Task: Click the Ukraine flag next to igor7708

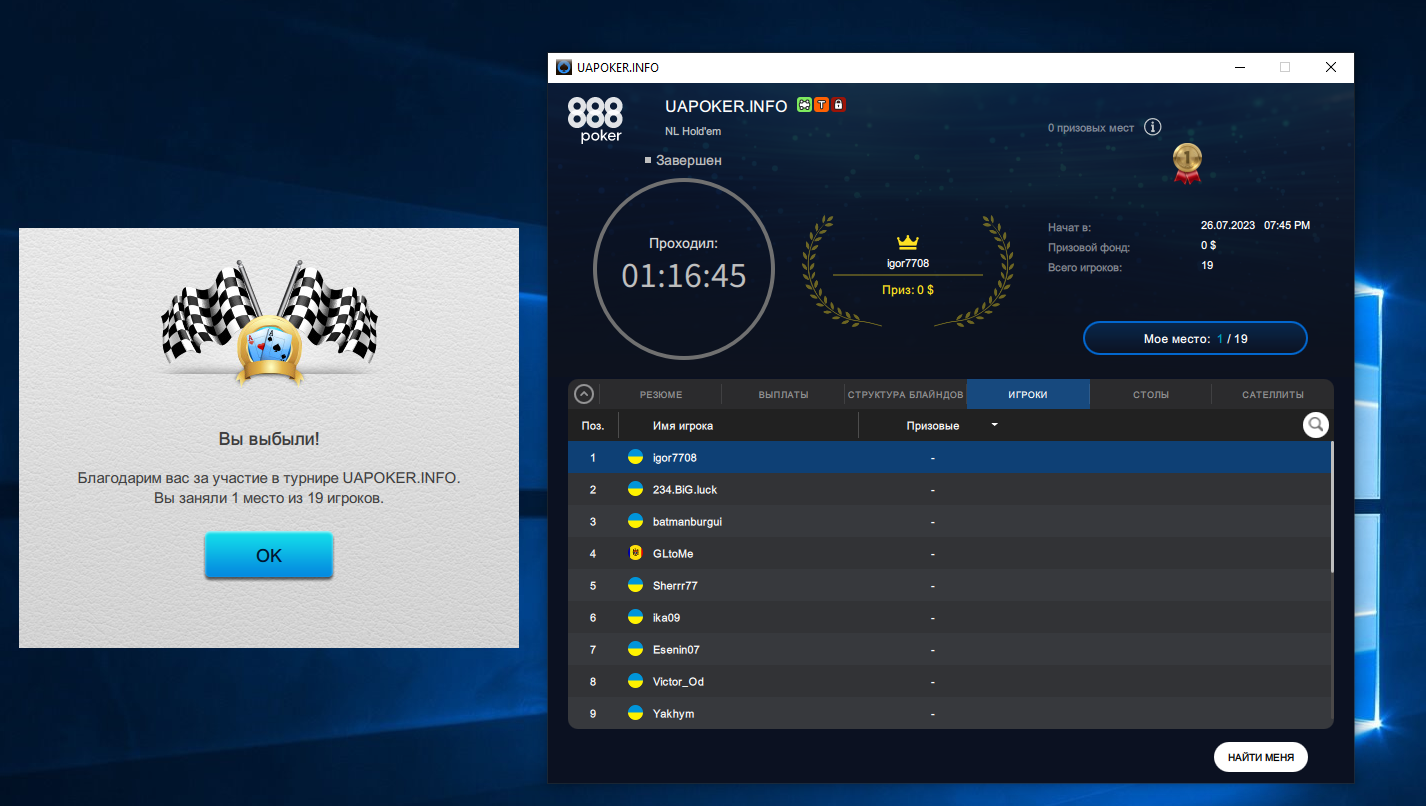Action: (635, 457)
